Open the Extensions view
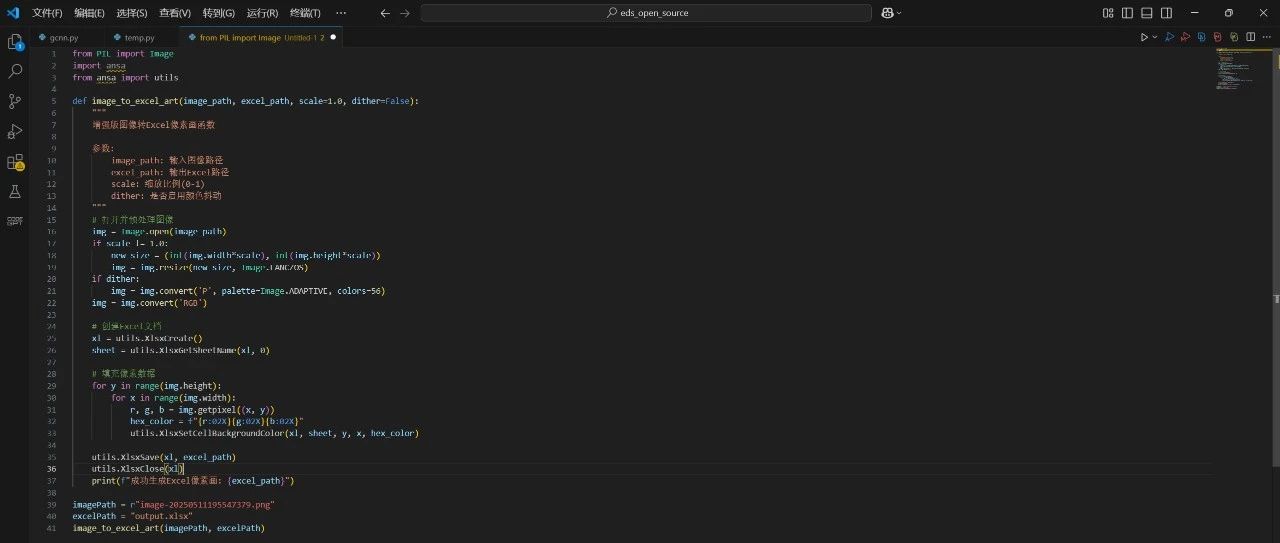The height and width of the screenshot is (543, 1280). pos(15,161)
